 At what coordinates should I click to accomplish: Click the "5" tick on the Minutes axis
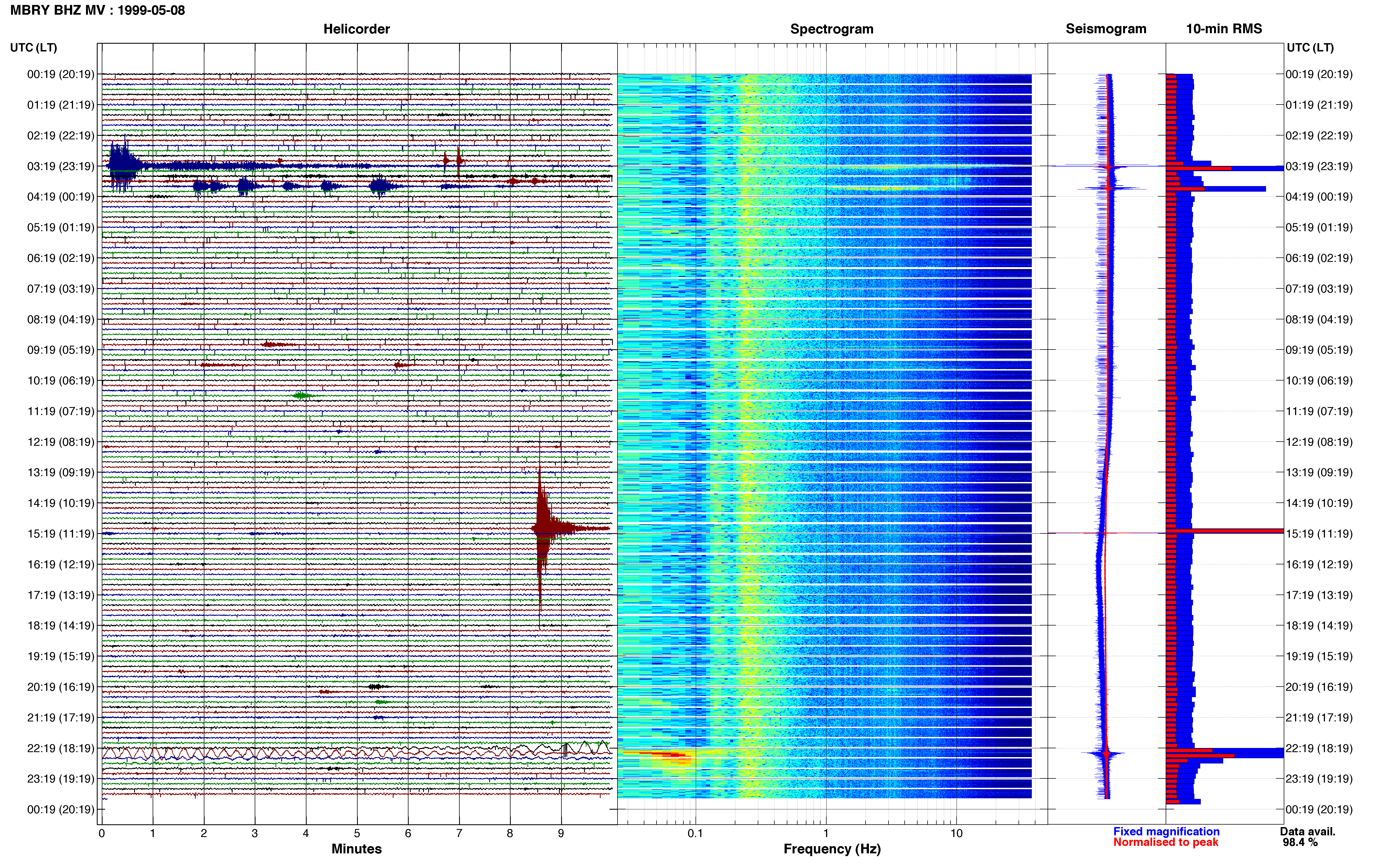click(x=357, y=833)
